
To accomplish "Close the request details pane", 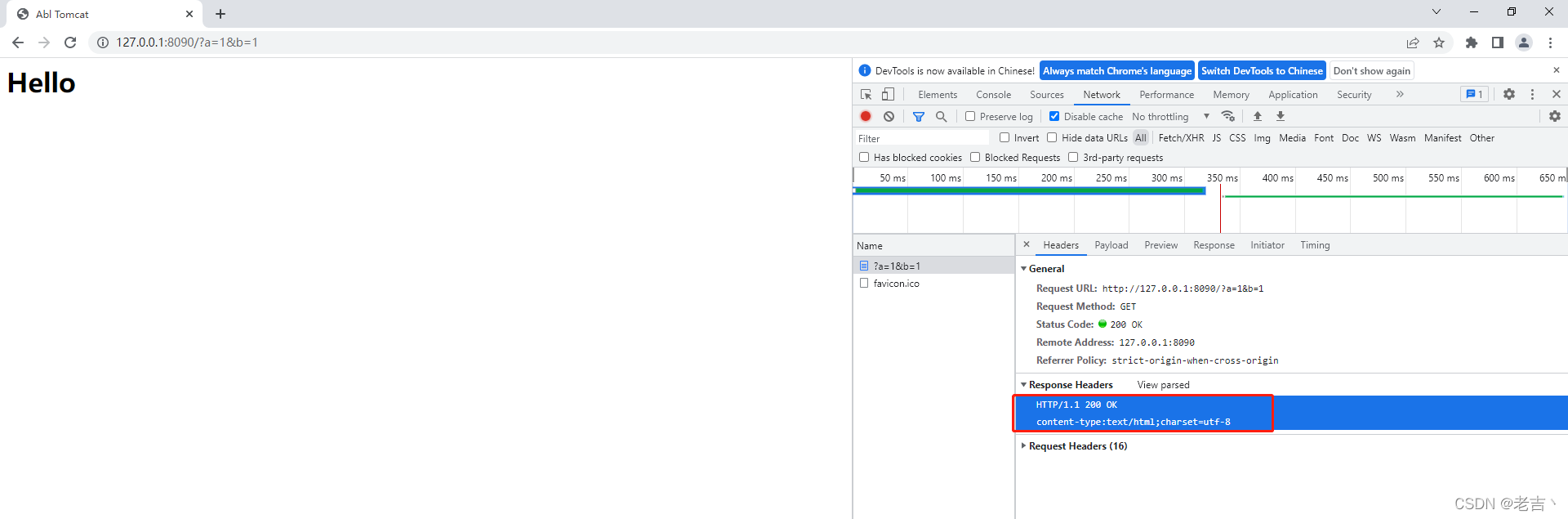I will coord(1027,245).
